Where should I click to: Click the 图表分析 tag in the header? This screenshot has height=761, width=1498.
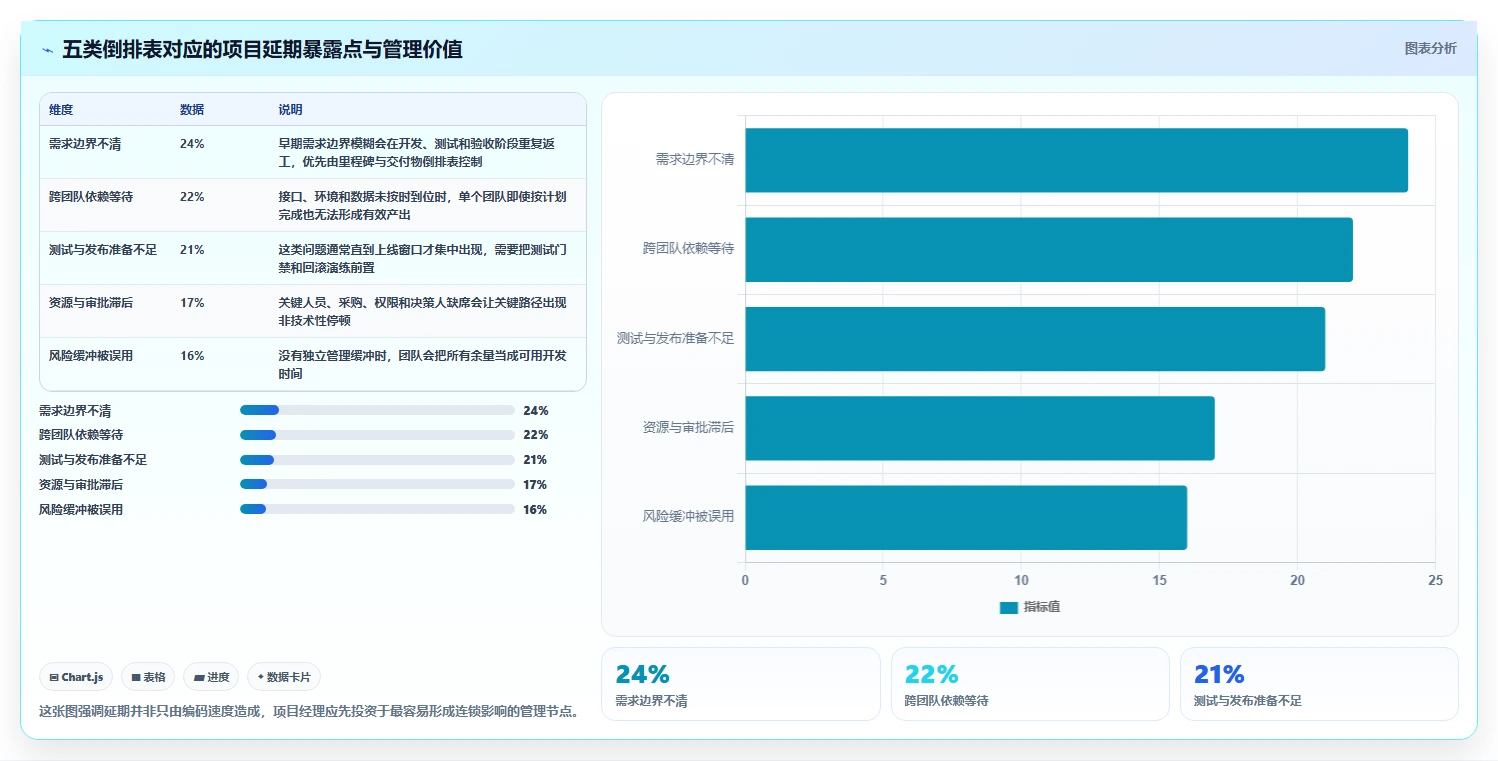point(1430,48)
